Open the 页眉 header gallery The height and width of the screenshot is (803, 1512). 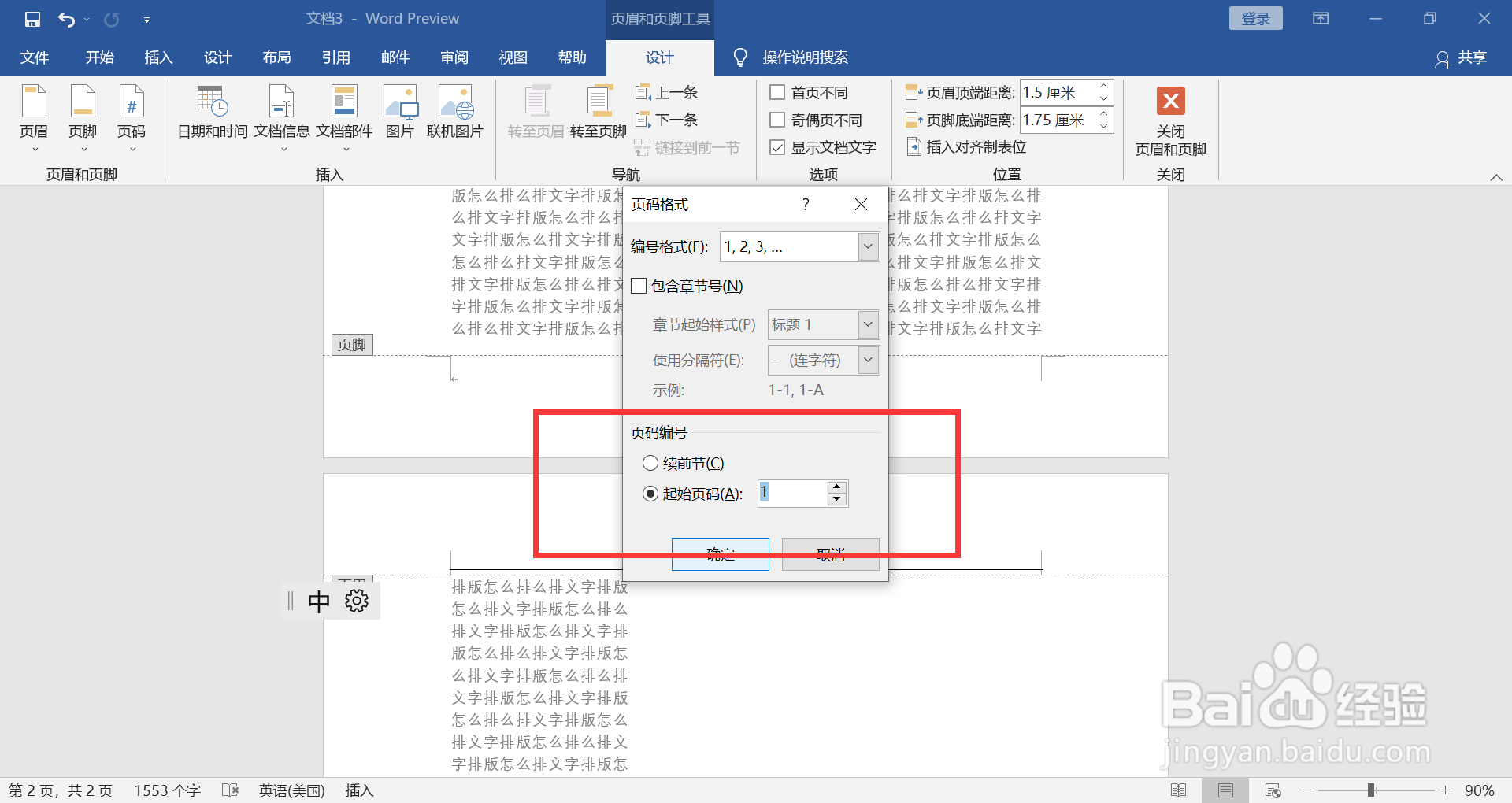tap(34, 119)
